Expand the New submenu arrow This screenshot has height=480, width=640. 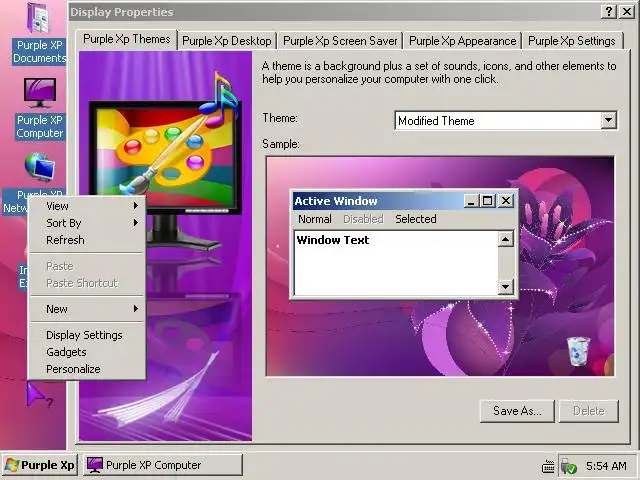tap(136, 309)
